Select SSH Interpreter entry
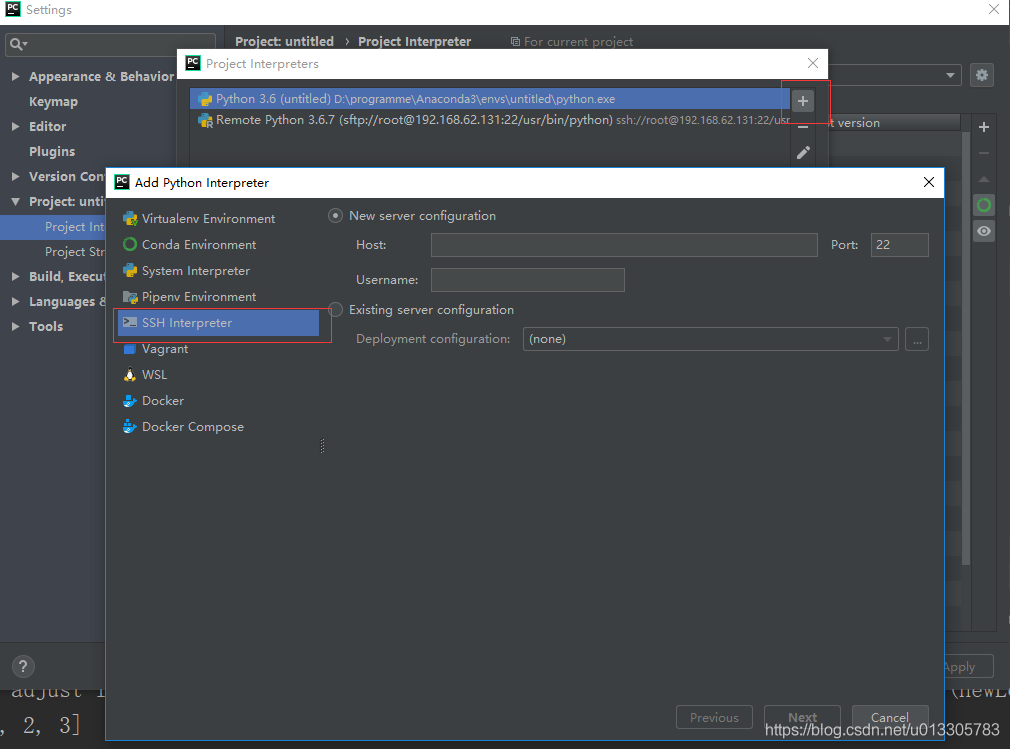Image resolution: width=1010 pixels, height=749 pixels. (218, 323)
